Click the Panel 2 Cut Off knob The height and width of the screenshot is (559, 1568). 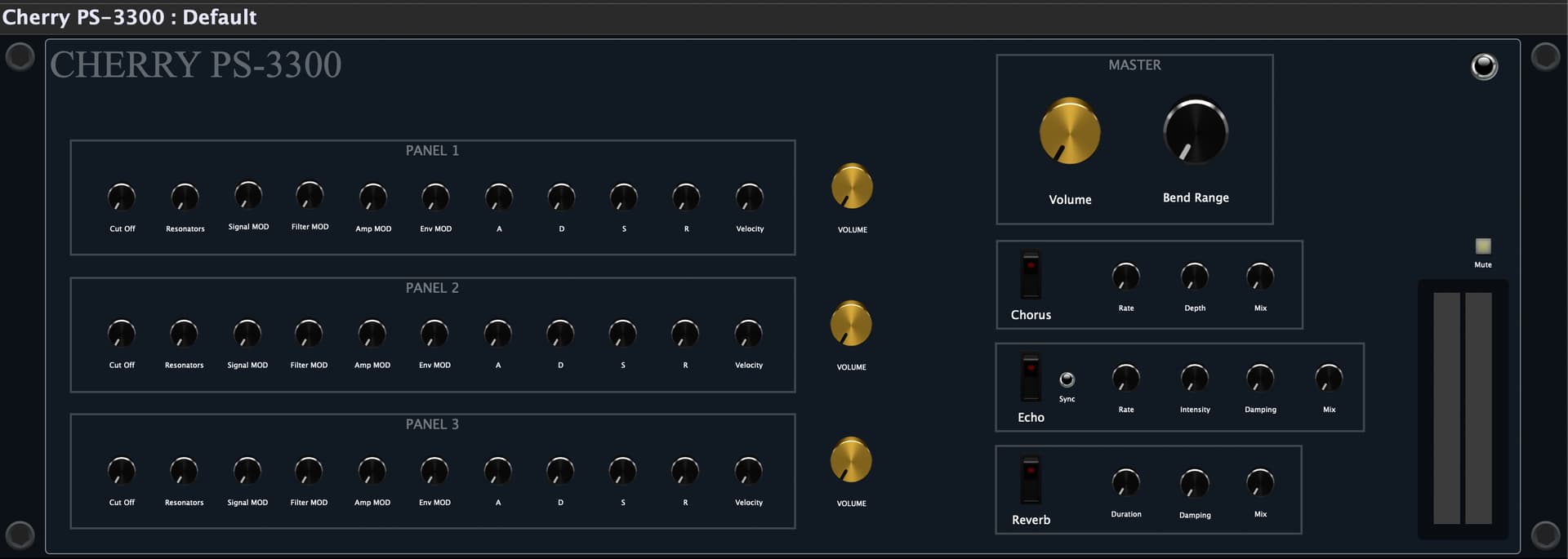coord(122,333)
